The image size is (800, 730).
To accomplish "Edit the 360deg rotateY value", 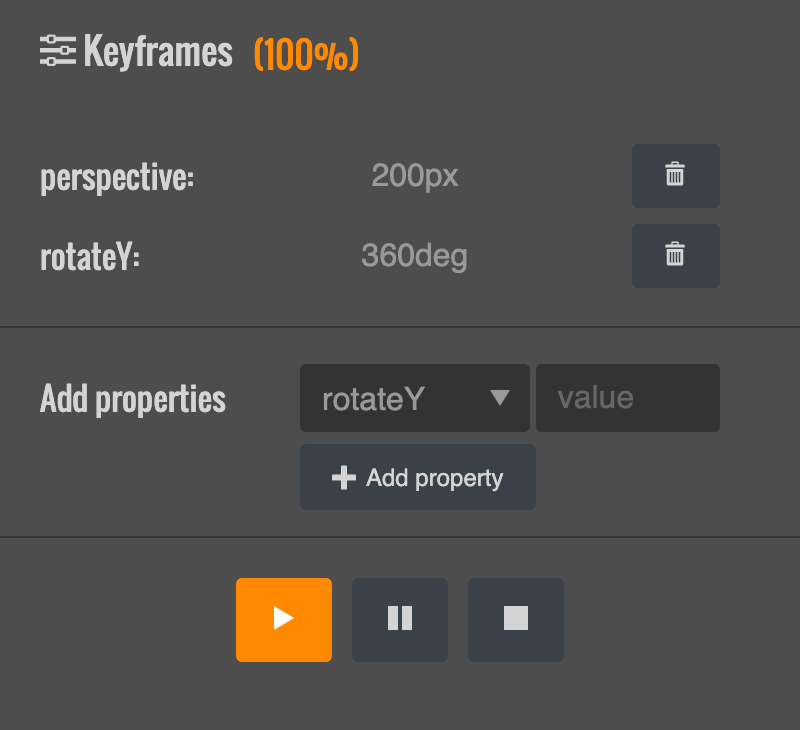I will tap(414, 257).
